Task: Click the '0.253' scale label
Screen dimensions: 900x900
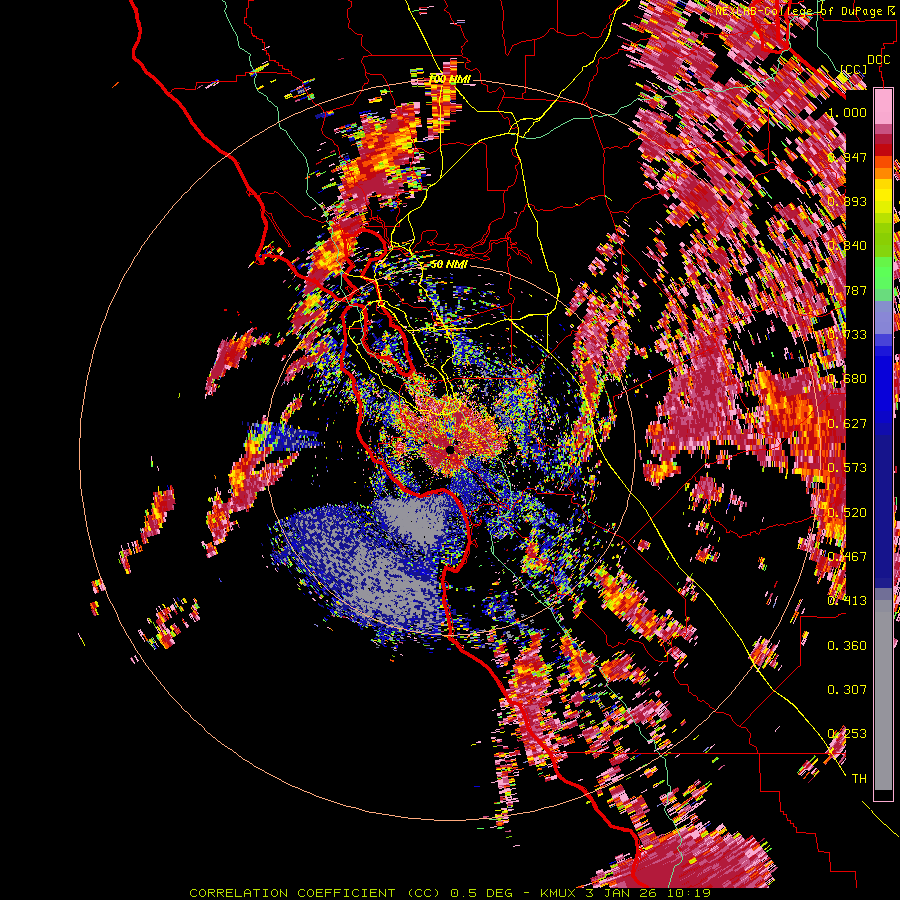Action: tap(847, 734)
